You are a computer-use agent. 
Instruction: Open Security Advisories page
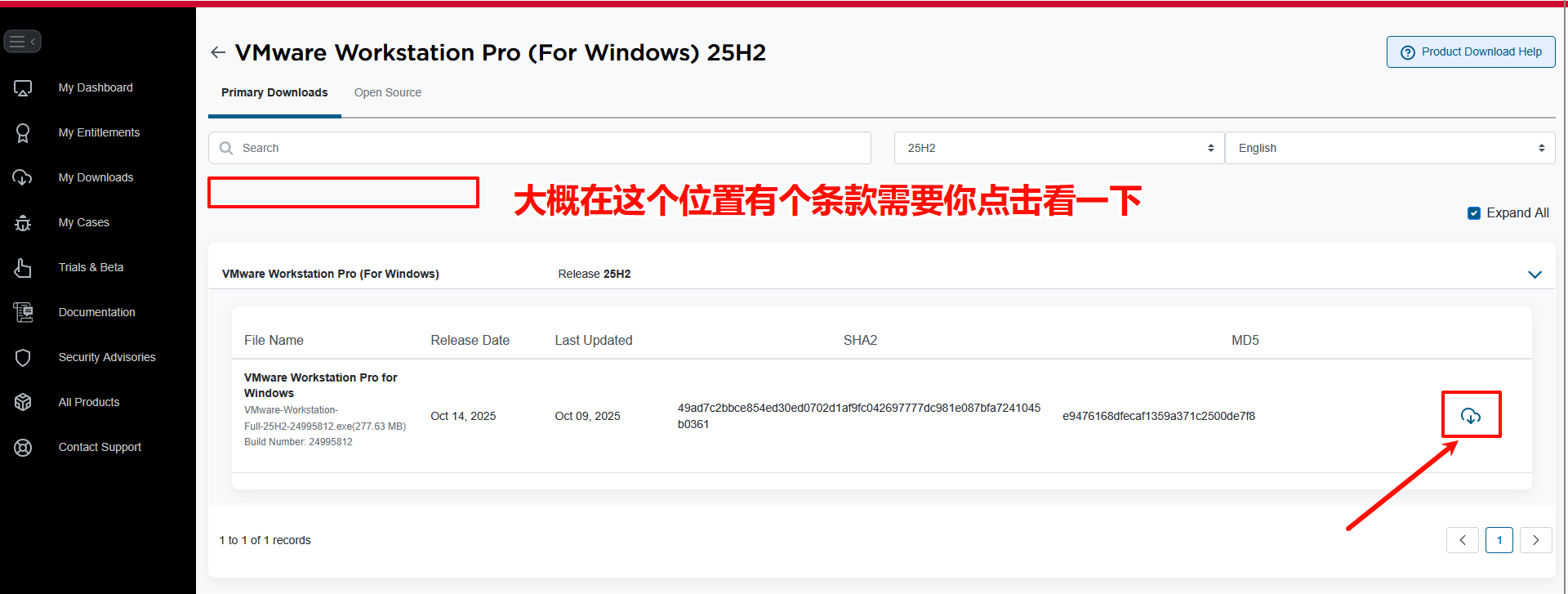(107, 357)
